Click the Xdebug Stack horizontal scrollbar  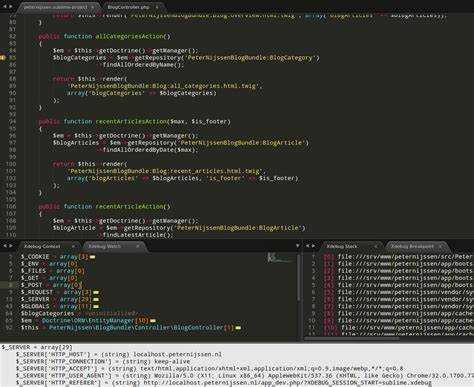pos(352,339)
